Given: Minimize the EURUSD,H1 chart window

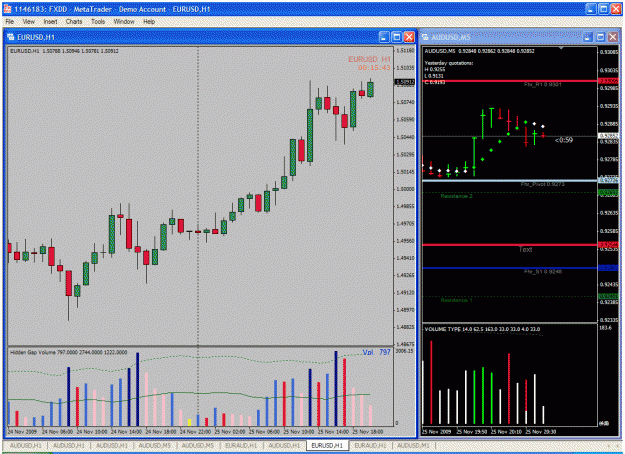Looking at the screenshot, I should coord(384,37).
